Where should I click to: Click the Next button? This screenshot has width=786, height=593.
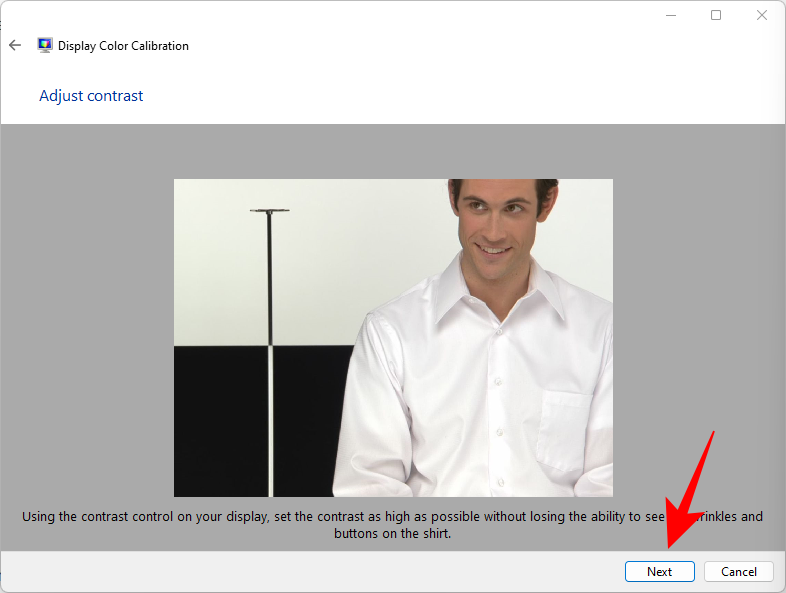(659, 571)
